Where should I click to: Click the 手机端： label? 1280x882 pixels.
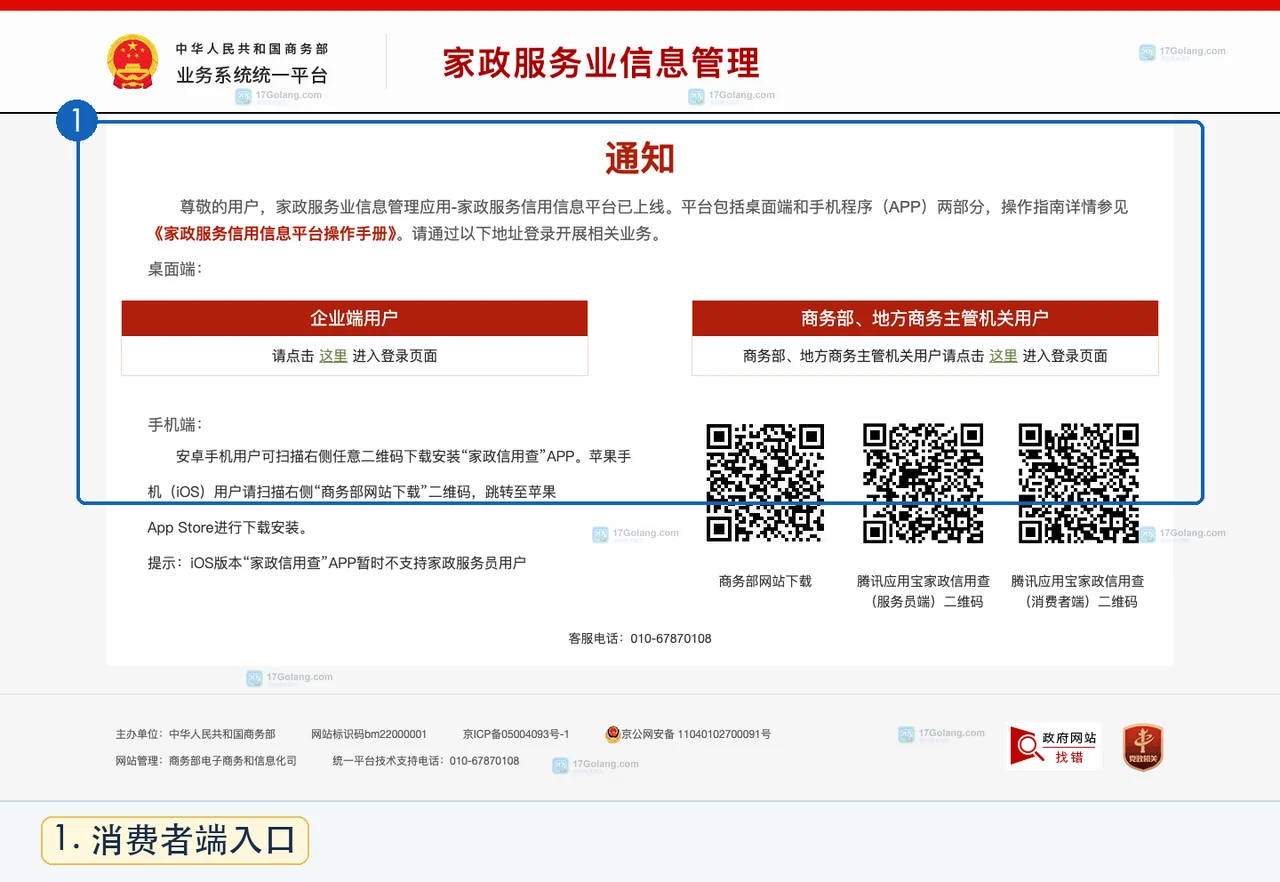point(175,424)
